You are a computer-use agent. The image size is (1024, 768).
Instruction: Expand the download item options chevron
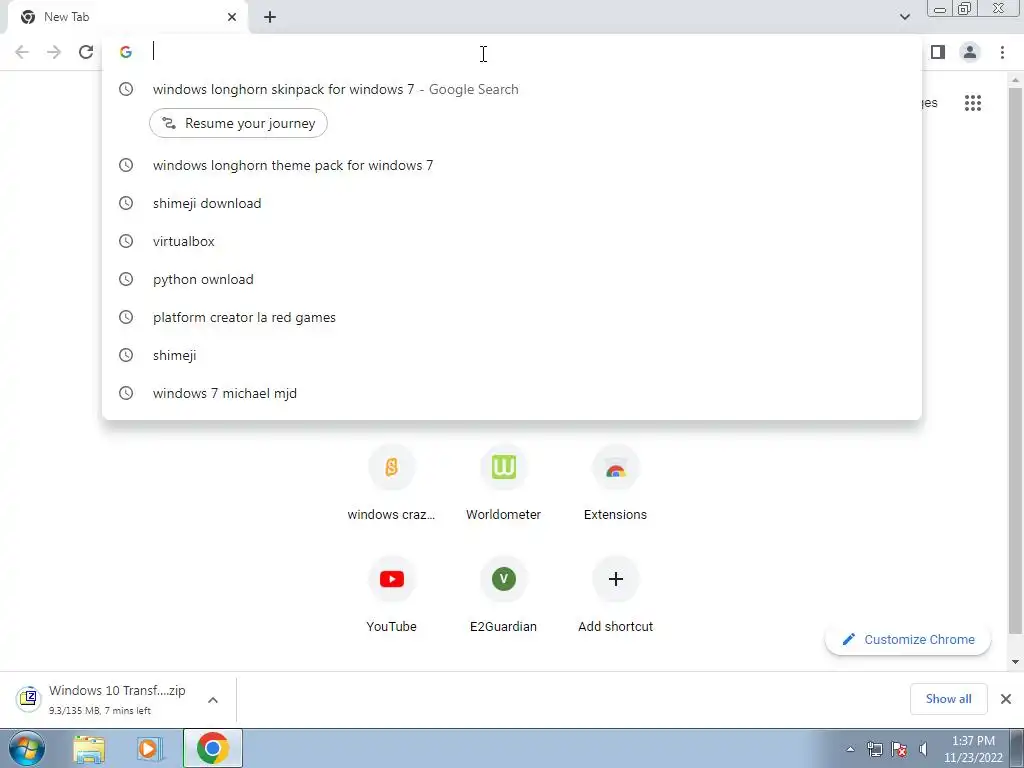click(213, 699)
